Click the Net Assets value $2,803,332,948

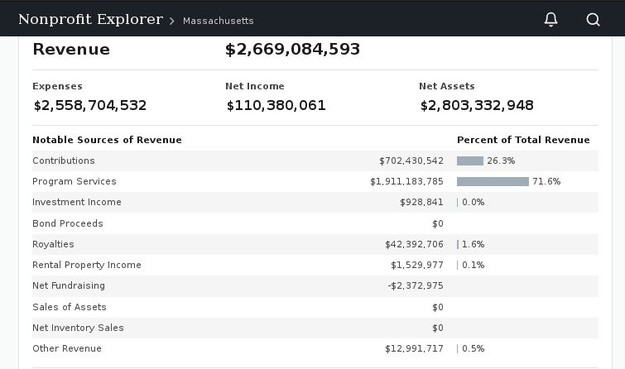tap(477, 106)
